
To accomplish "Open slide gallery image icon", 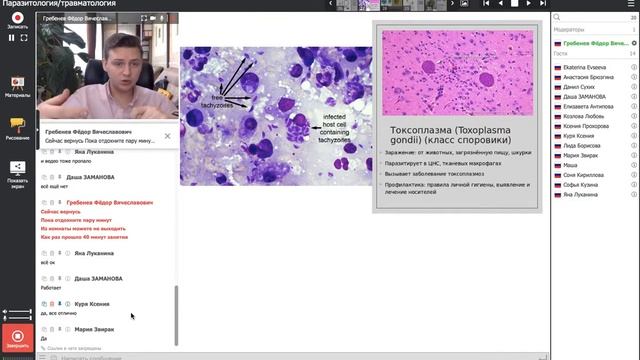I will pyautogui.click(x=464, y=4).
